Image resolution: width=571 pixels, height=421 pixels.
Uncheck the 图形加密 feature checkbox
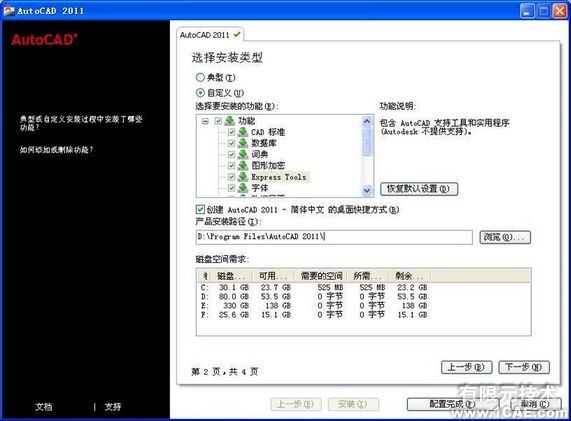(x=231, y=166)
